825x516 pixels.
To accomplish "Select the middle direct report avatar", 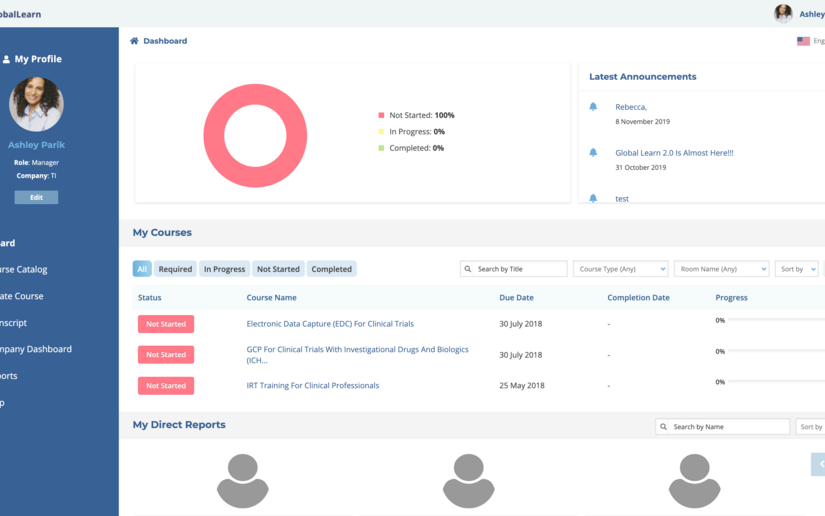I will (x=468, y=481).
